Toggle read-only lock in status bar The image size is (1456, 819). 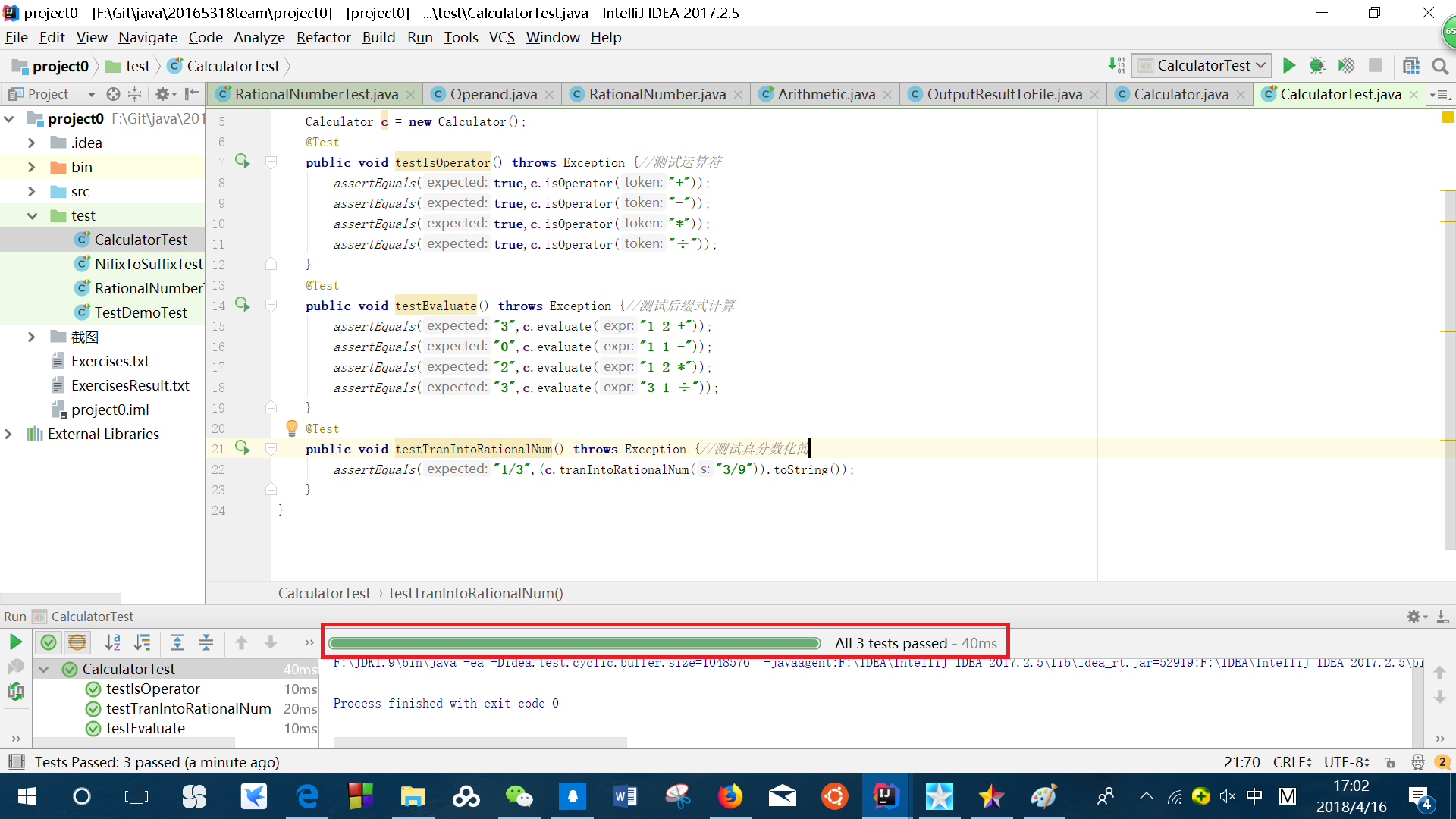pyautogui.click(x=1389, y=762)
